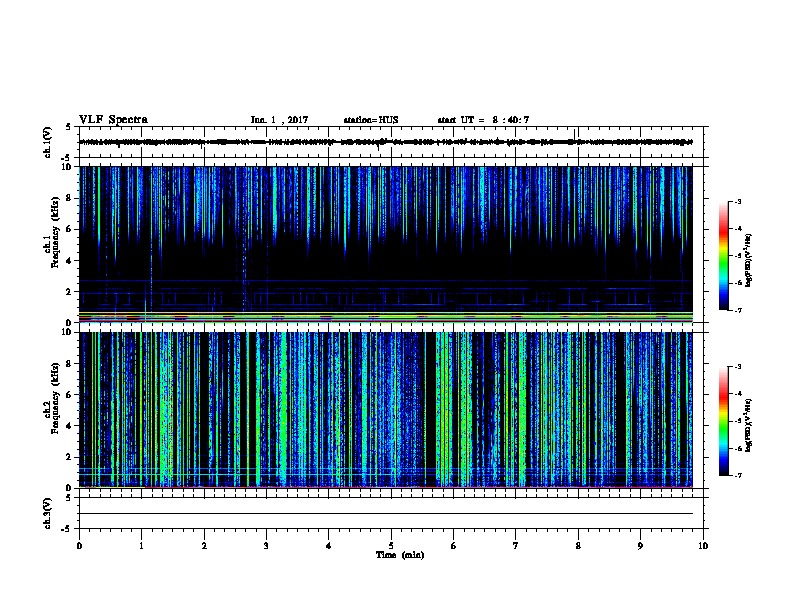Click the "-3" label of ch.1 colorbar

click(738, 201)
